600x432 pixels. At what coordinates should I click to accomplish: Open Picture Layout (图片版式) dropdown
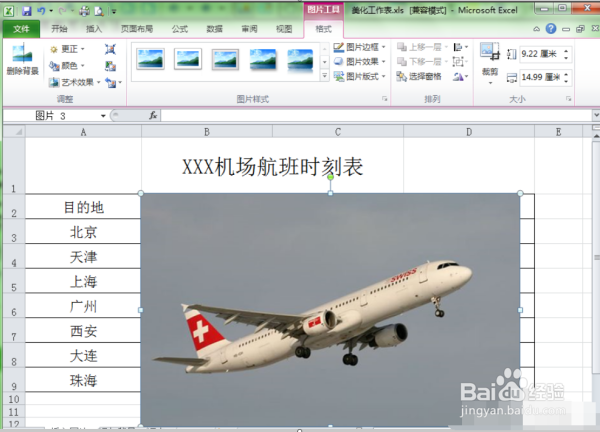click(359, 77)
